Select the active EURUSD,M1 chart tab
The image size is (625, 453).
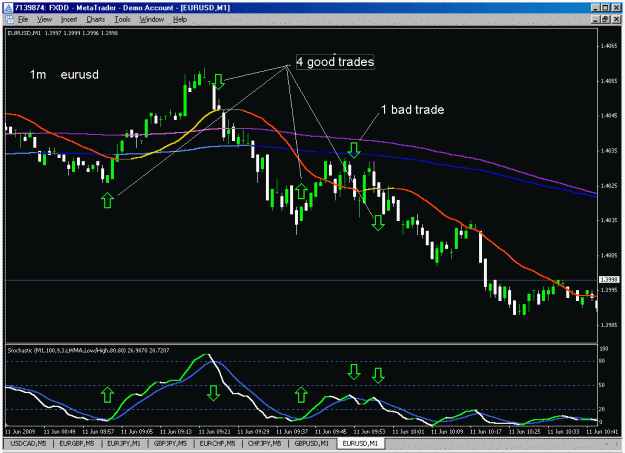tap(360, 443)
